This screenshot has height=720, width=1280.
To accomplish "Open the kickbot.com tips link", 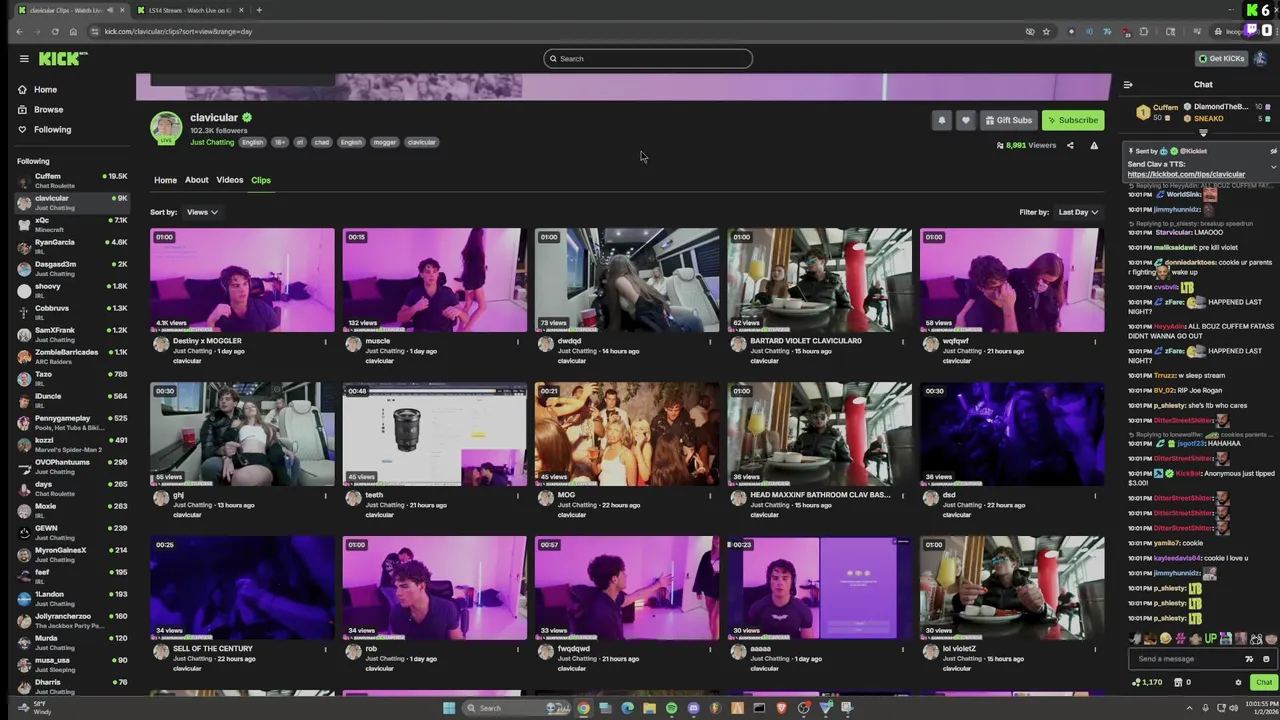I will (x=1186, y=175).
